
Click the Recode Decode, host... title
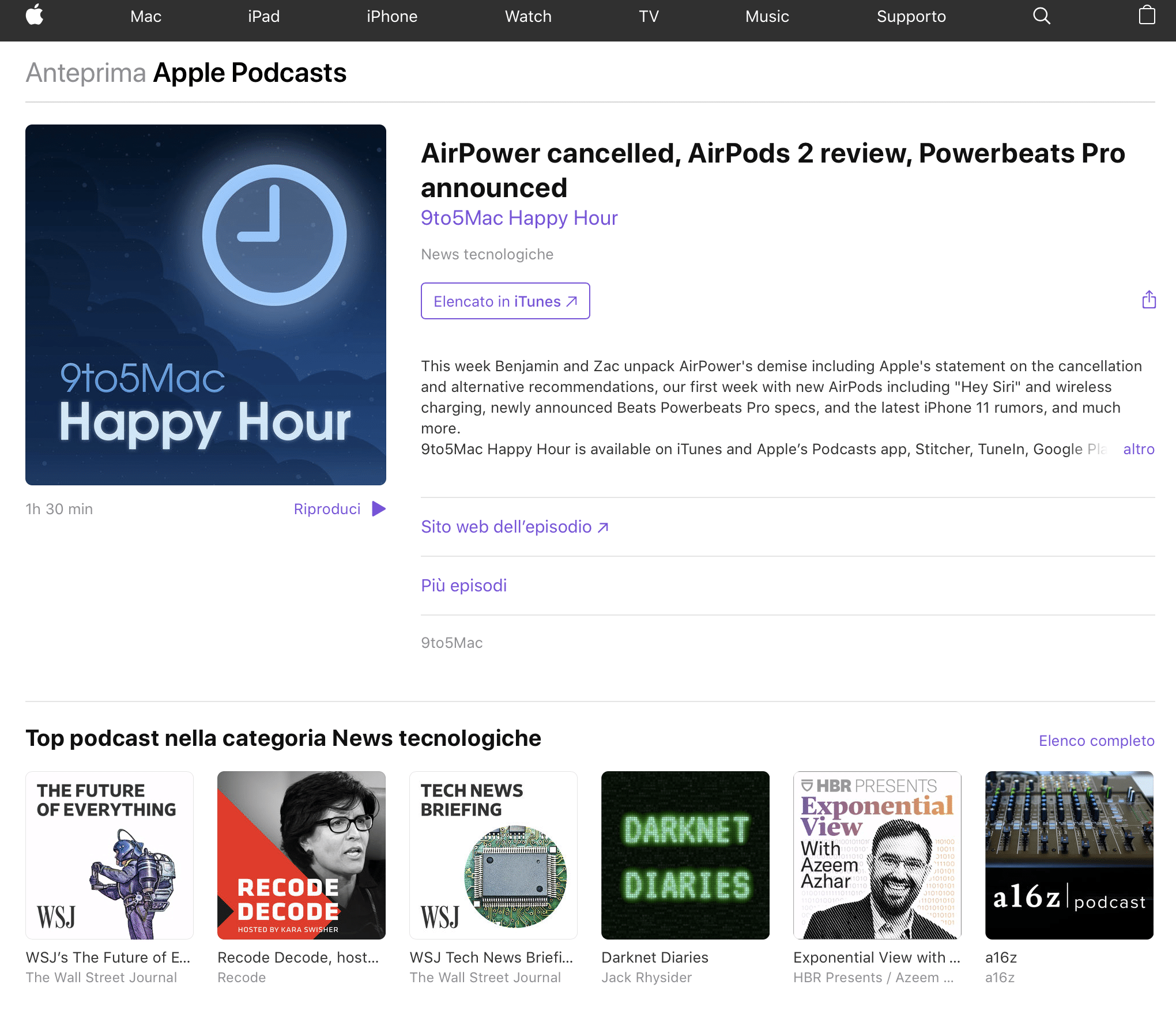tap(298, 957)
